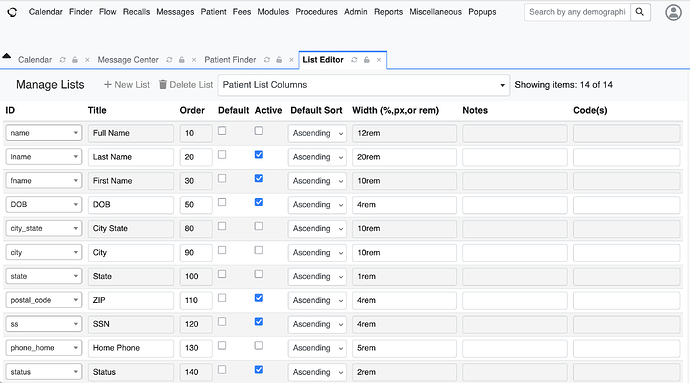Click the Title field containing Home Phone
Image resolution: width=690 pixels, height=383 pixels.
tap(131, 348)
